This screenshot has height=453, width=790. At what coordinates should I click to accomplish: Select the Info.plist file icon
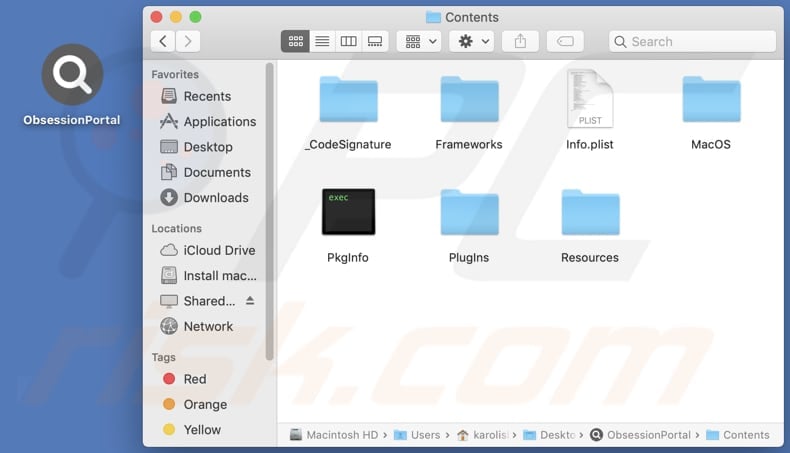pos(589,100)
